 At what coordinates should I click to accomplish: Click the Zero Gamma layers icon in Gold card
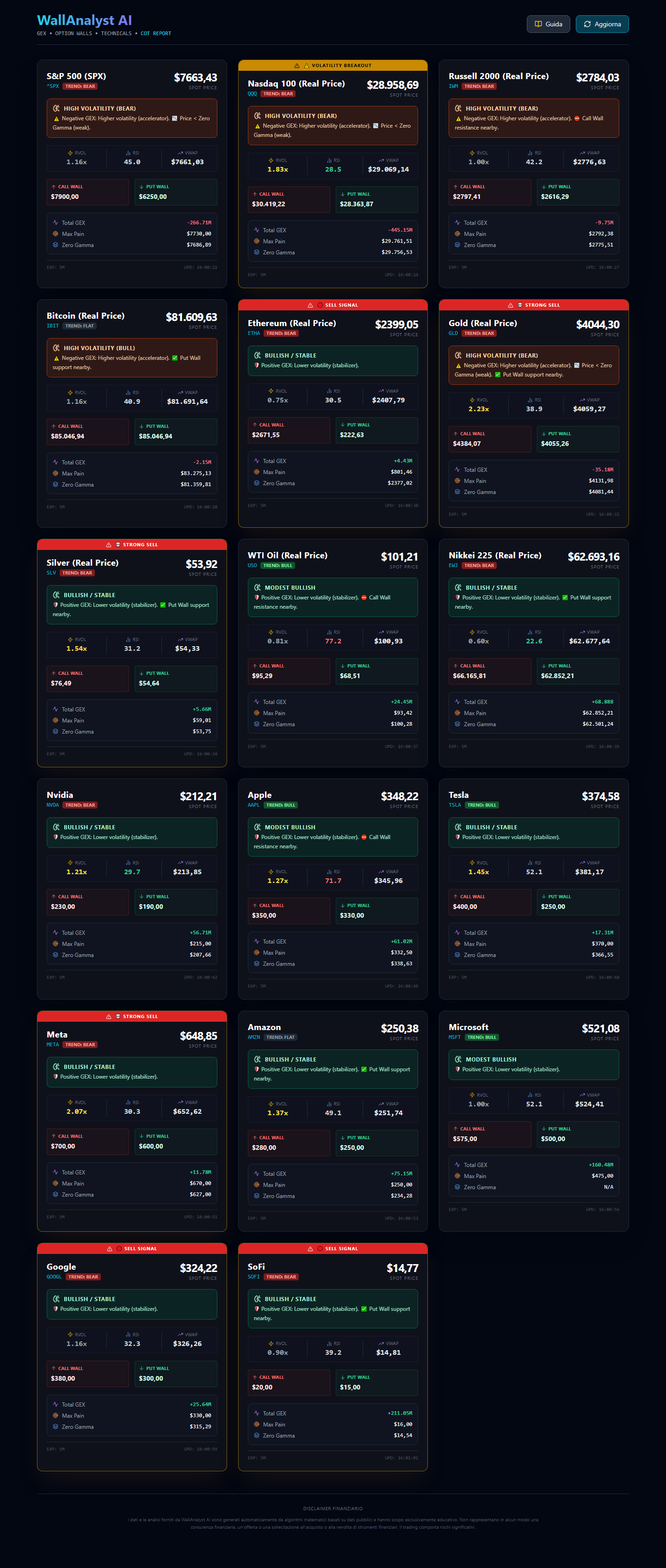click(457, 492)
